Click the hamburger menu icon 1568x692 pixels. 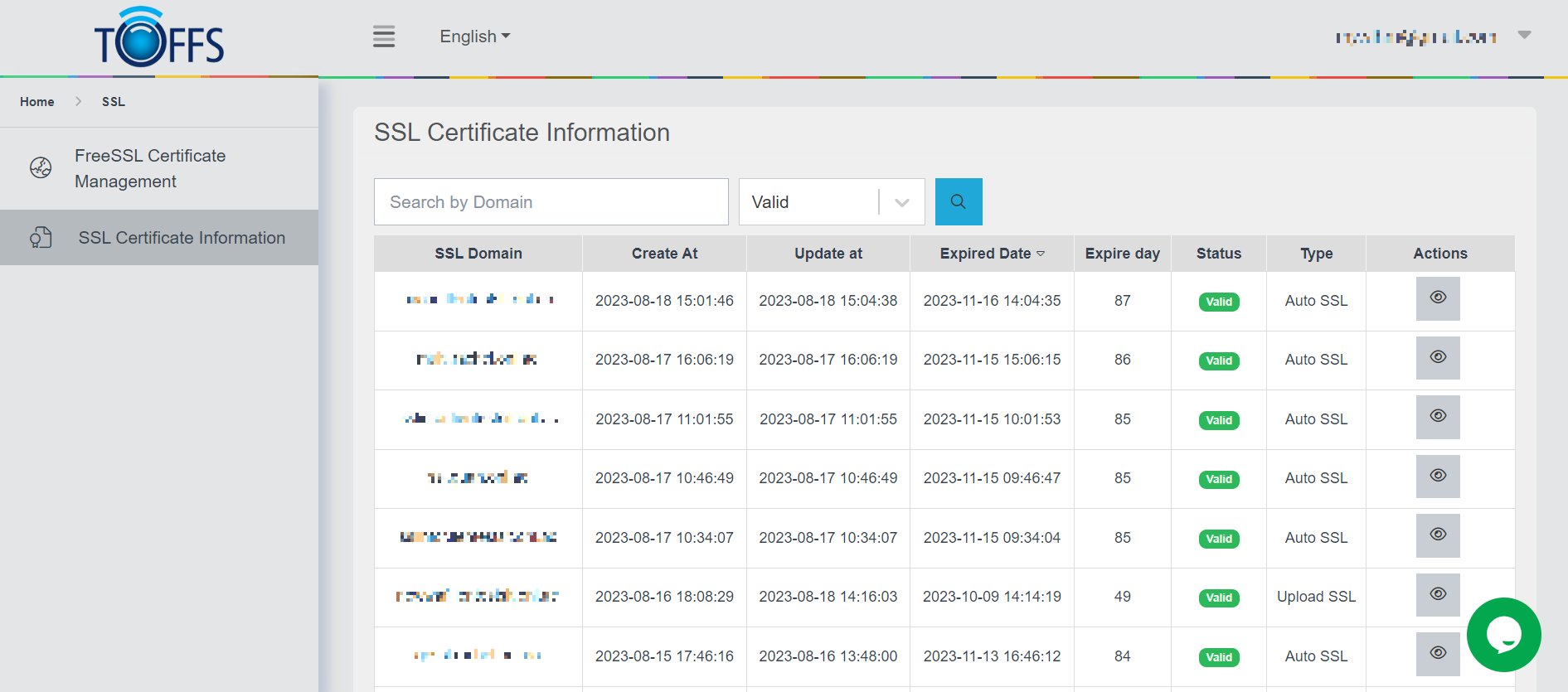[383, 36]
